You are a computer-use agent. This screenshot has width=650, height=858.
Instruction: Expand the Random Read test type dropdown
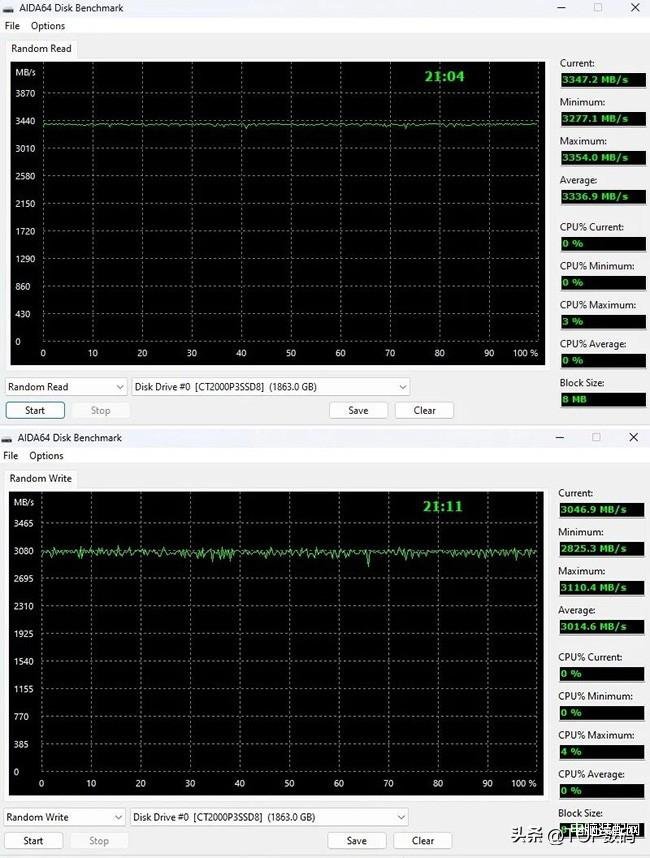(65, 387)
